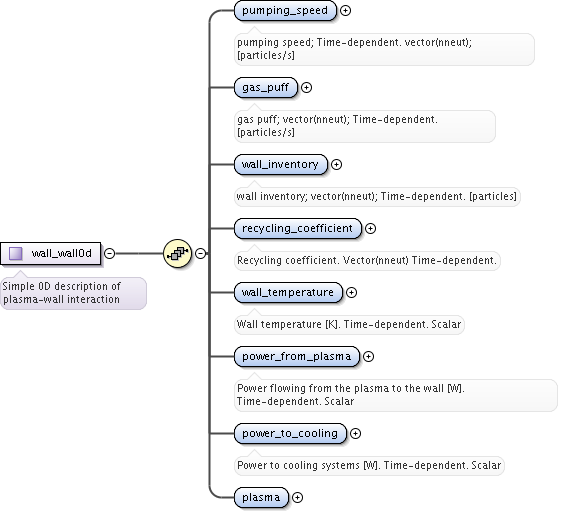The image size is (565, 513).
Task: Select the wall_temperature element
Action: click(288, 293)
